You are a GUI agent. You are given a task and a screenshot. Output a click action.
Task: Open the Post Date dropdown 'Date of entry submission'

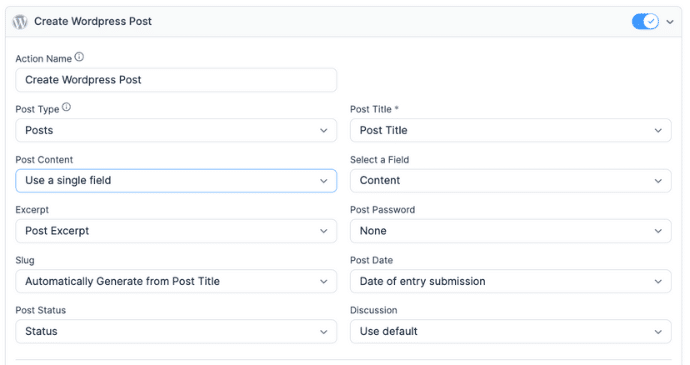[510, 281]
